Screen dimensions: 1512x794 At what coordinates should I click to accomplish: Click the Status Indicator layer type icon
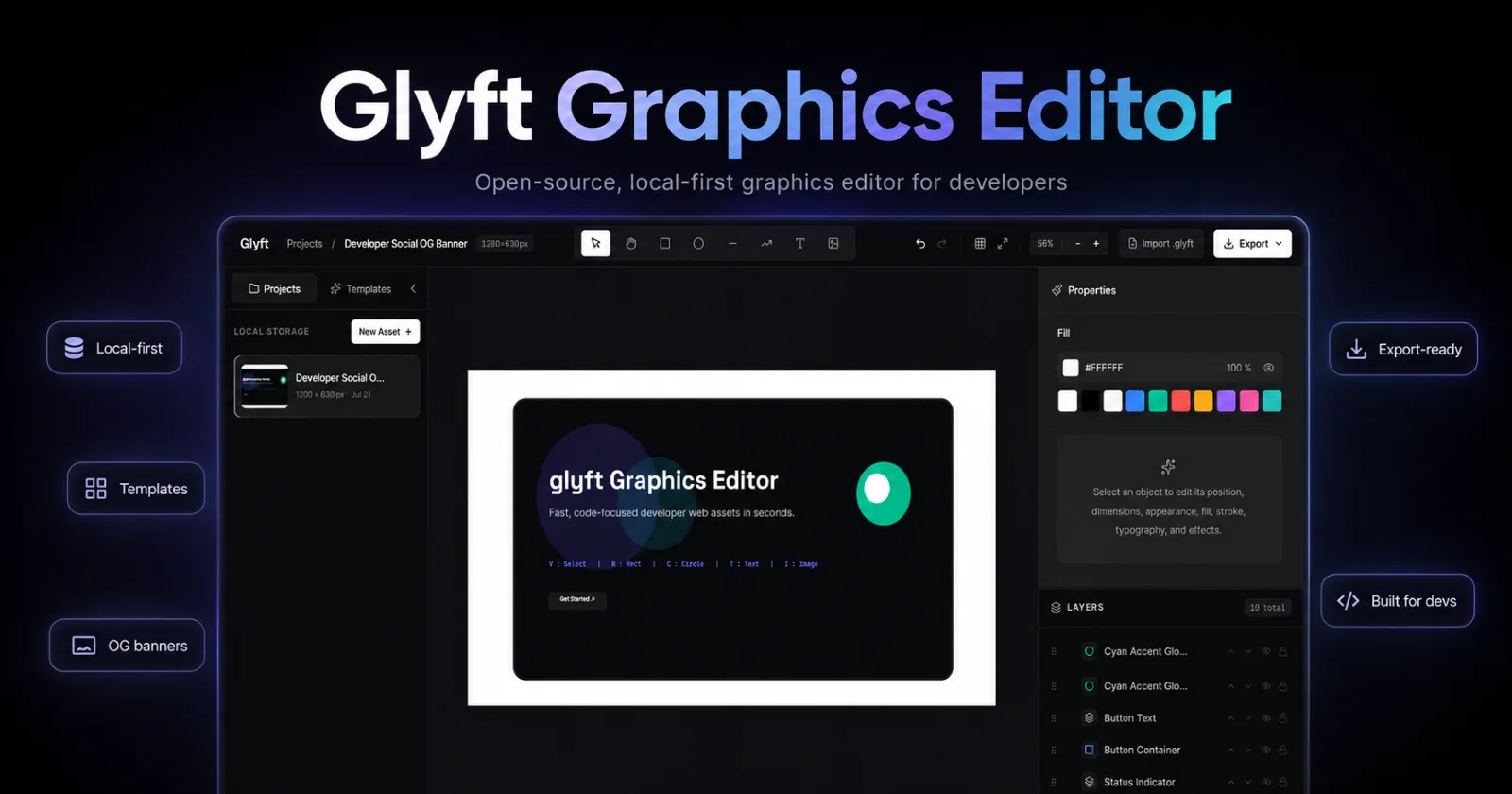(x=1089, y=783)
